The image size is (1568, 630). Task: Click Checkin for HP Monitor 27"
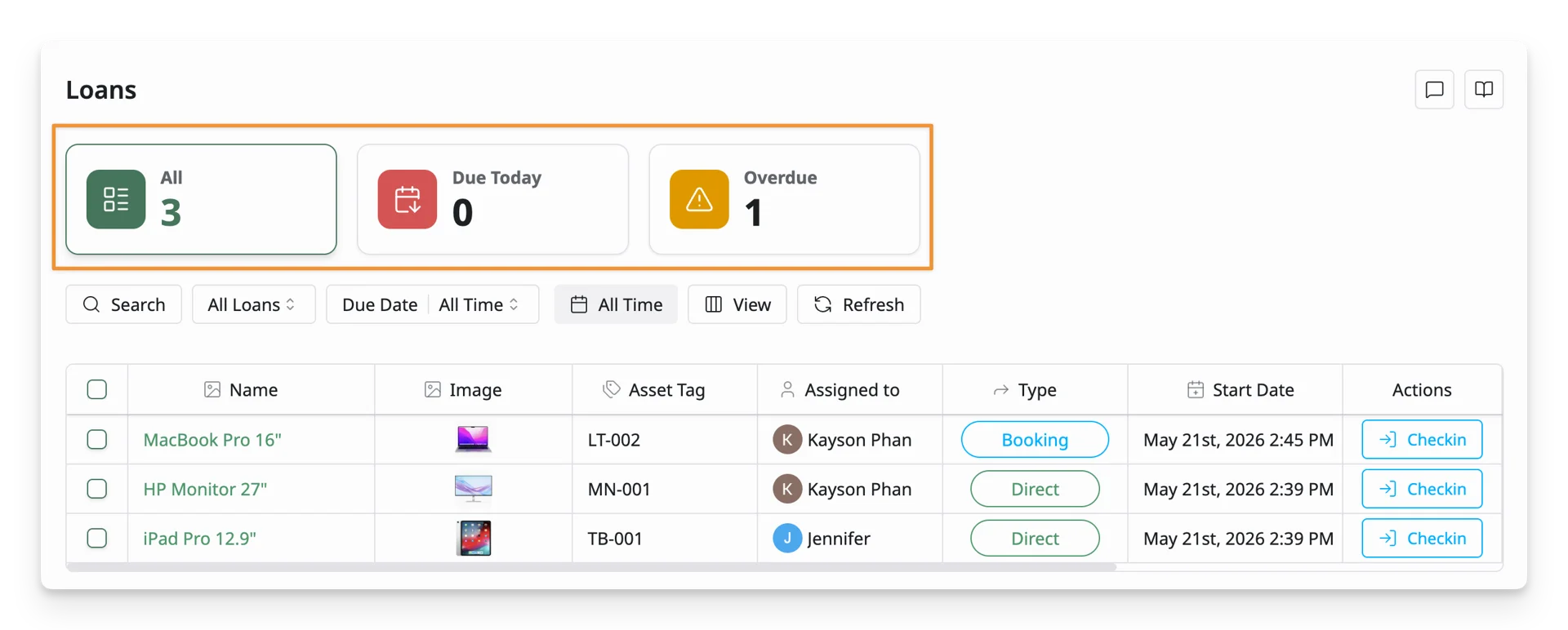coord(1422,489)
